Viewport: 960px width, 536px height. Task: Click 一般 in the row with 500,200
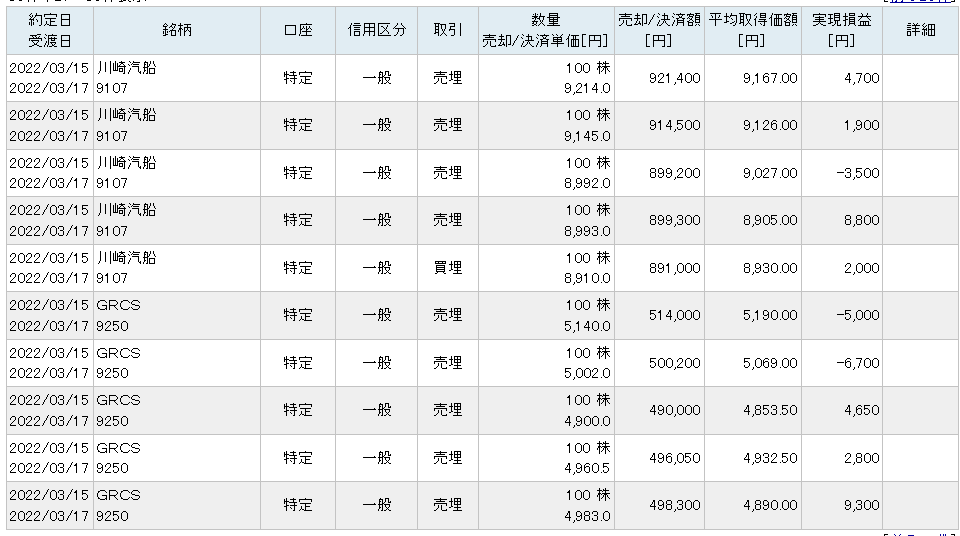coord(377,363)
